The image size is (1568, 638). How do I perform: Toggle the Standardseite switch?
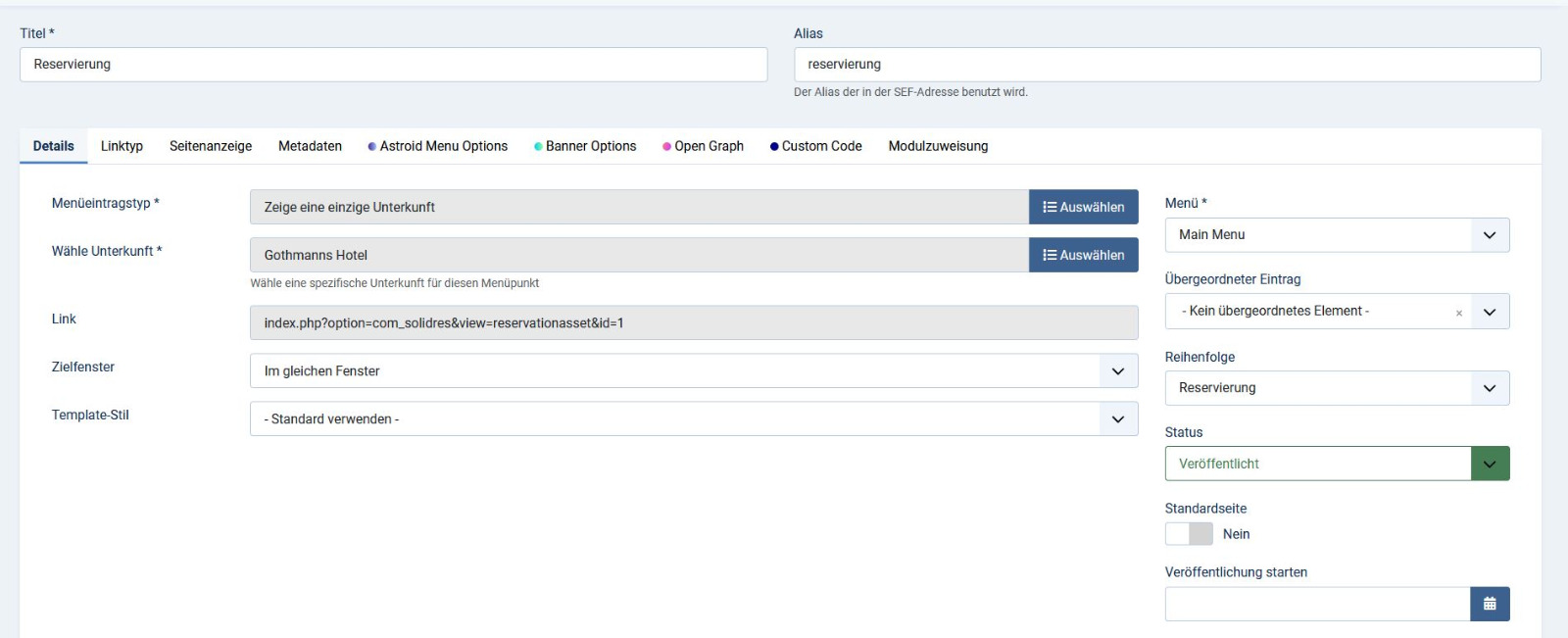click(x=1189, y=534)
